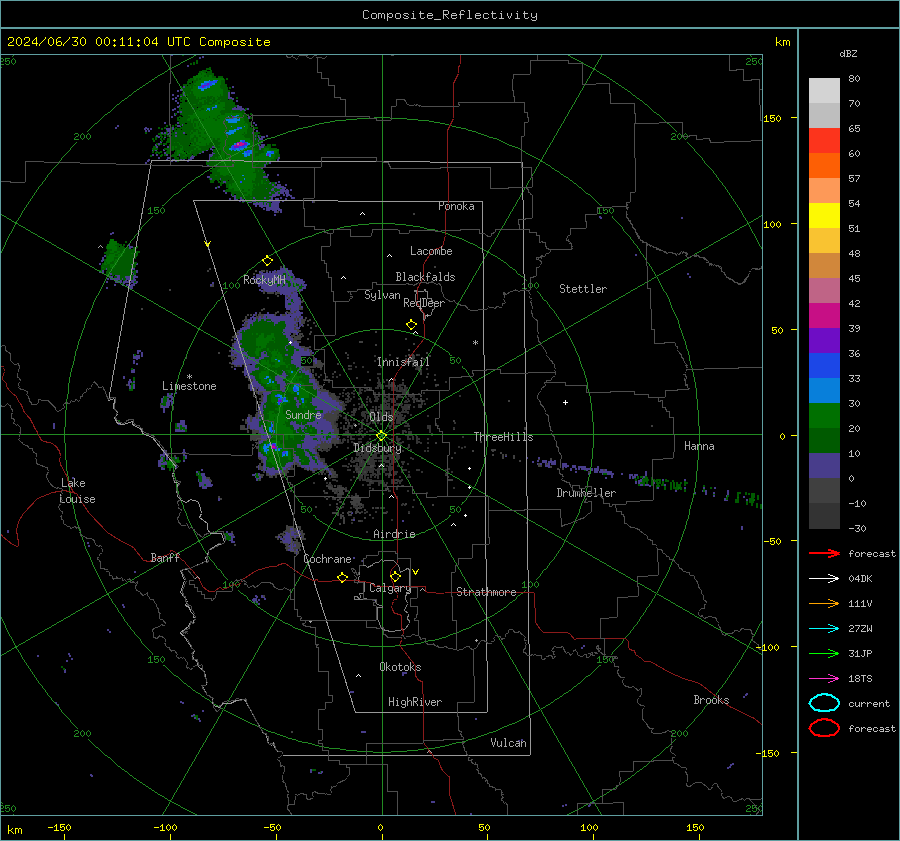Click the Innisfail label
This screenshot has width=900, height=841.
click(x=403, y=362)
